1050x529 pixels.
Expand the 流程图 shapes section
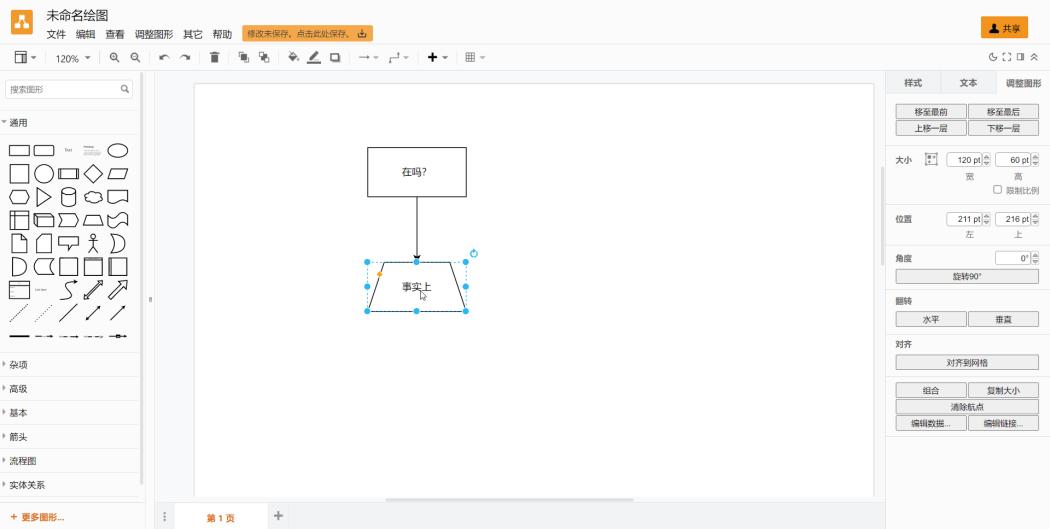coord(70,461)
